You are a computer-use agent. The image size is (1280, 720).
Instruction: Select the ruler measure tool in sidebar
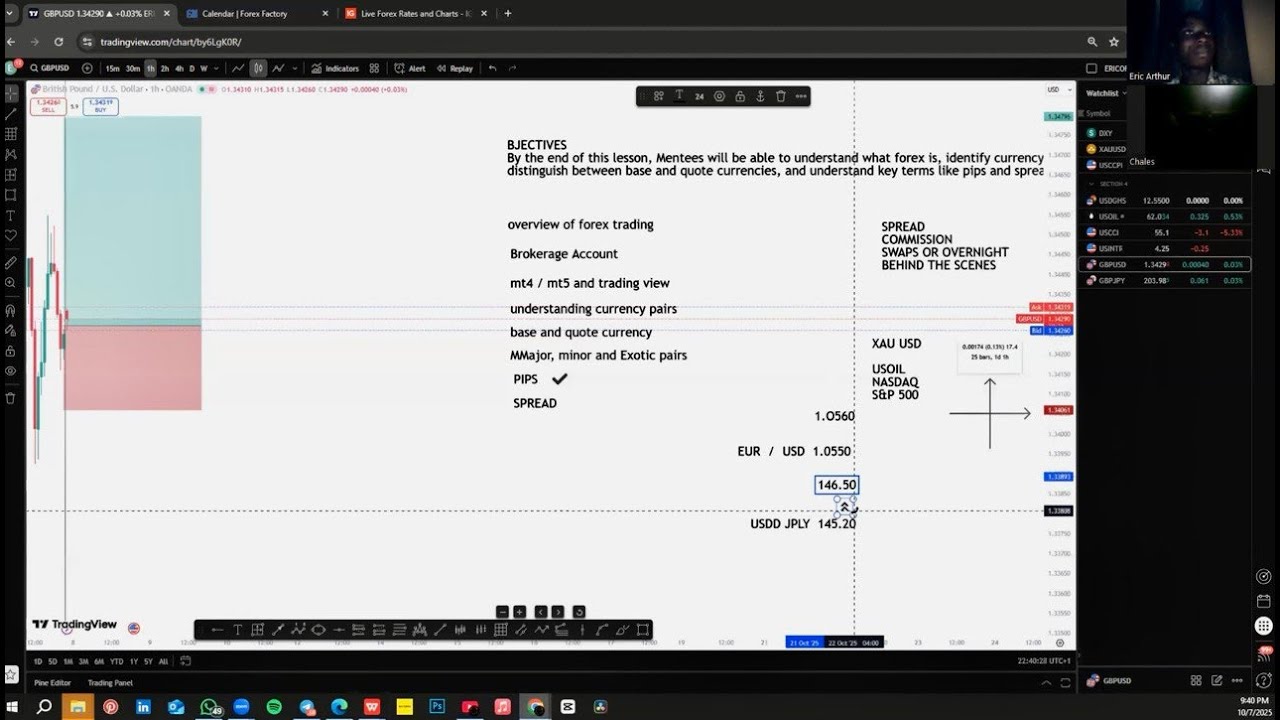(11, 262)
